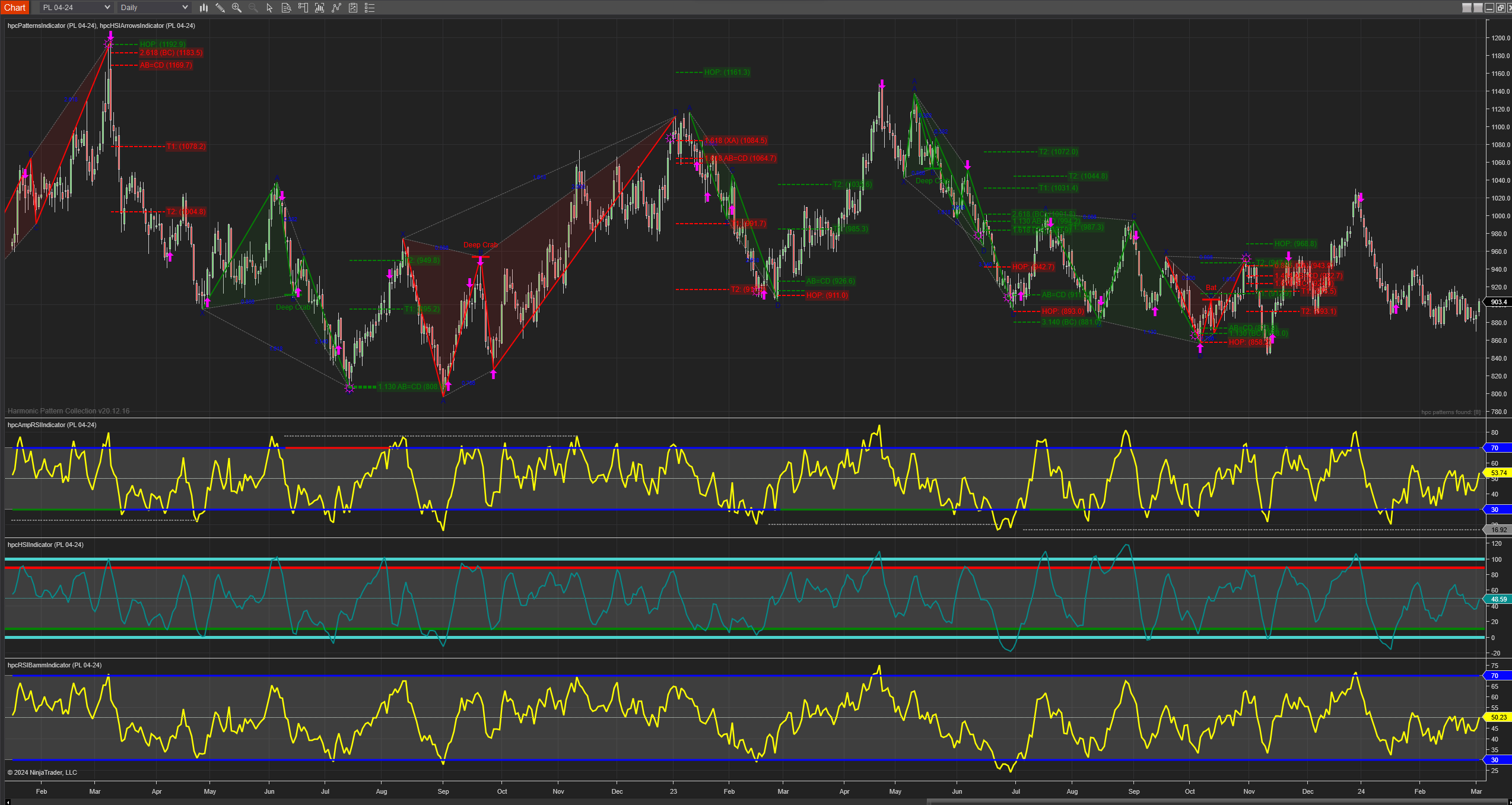The height and width of the screenshot is (805, 1512).
Task: Open the chart trader icon
Action: click(303, 8)
